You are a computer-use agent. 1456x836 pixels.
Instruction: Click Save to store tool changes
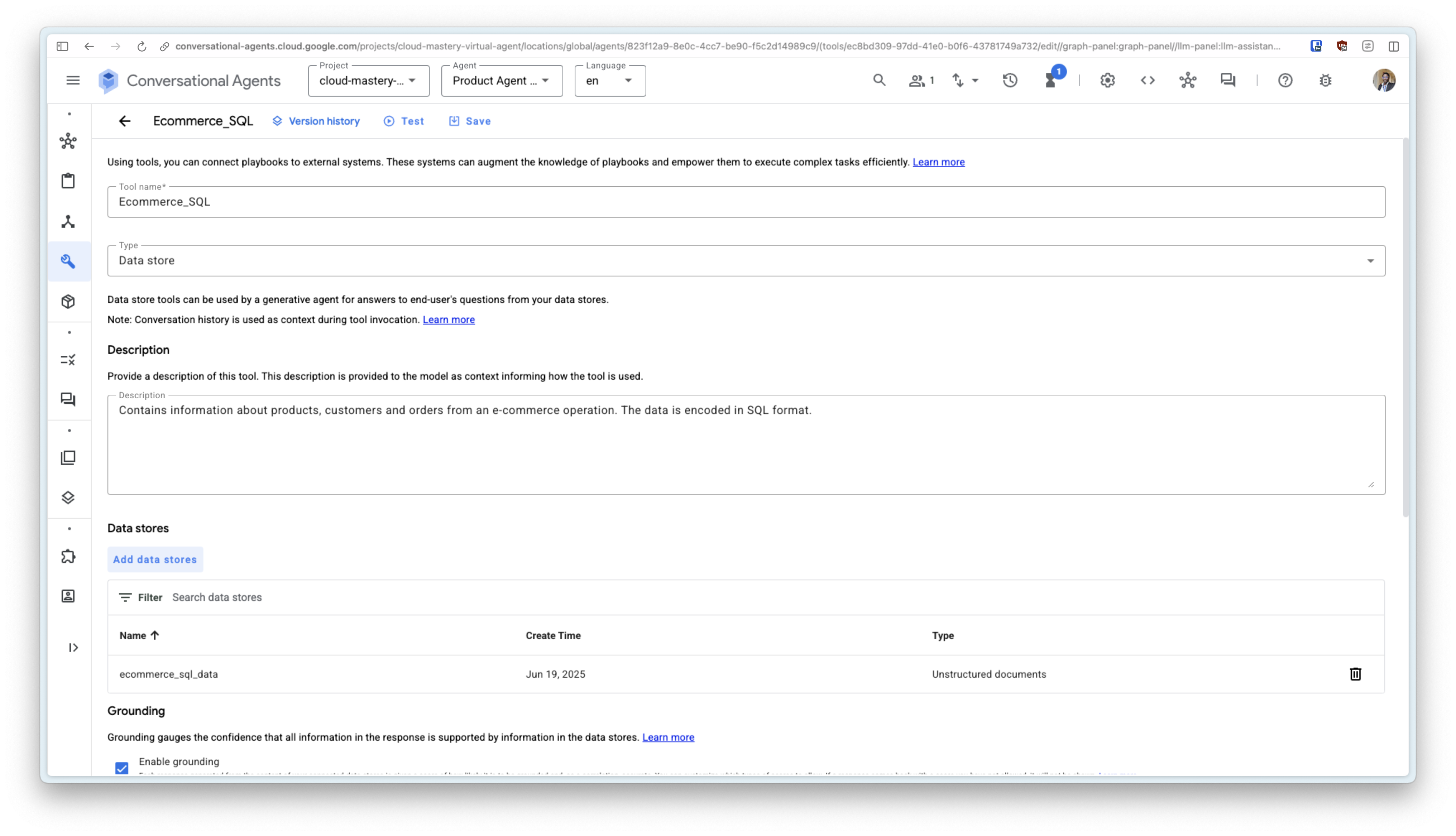click(470, 121)
